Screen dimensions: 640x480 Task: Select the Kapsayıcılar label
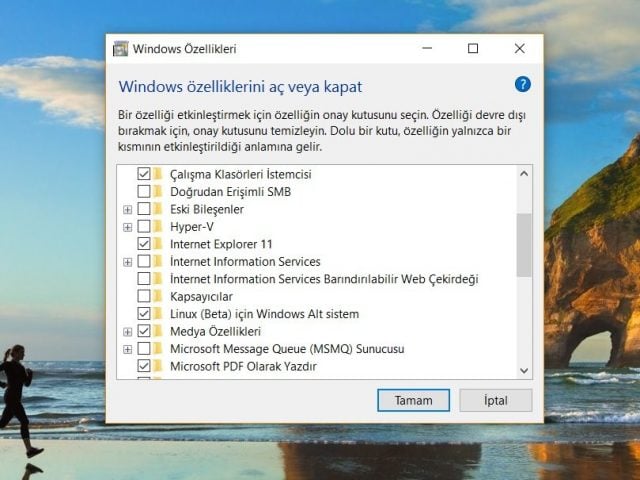pos(201,296)
